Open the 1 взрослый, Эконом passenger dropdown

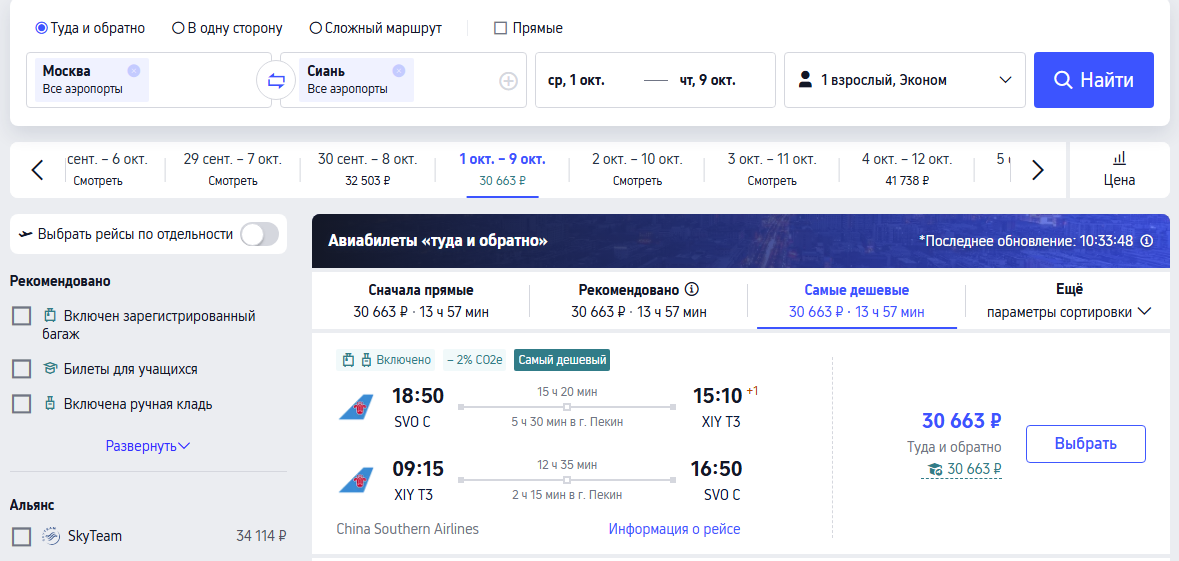click(x=905, y=80)
